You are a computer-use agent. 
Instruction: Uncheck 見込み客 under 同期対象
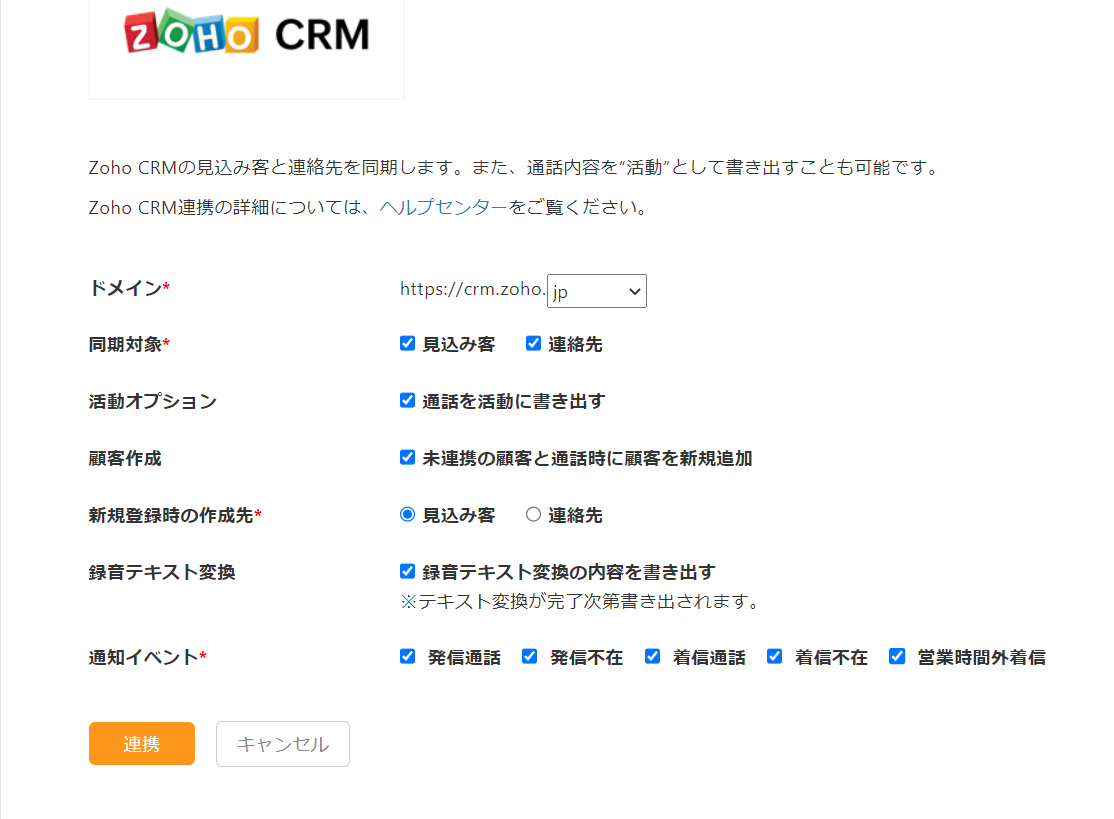407,344
